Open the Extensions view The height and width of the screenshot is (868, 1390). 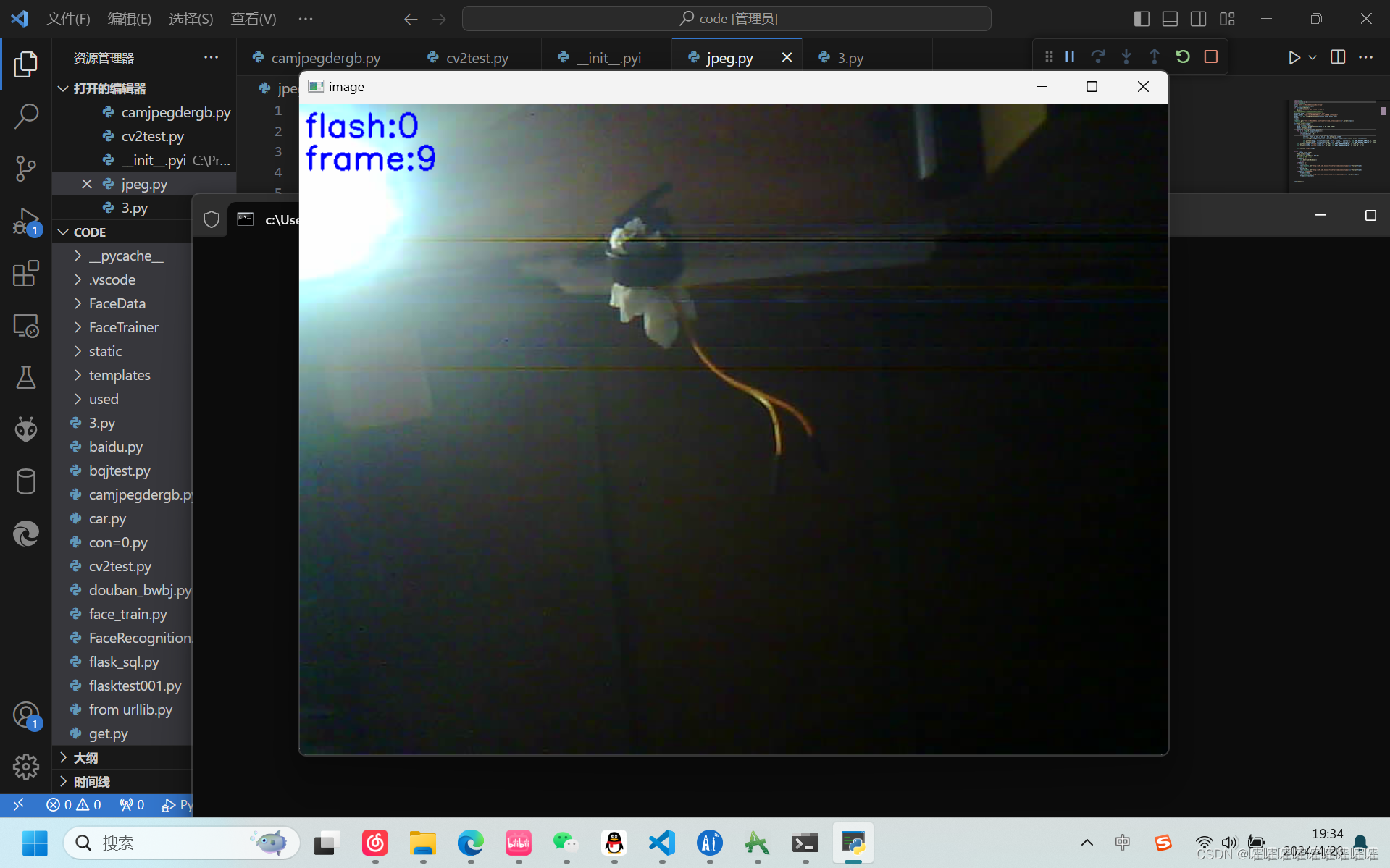(x=26, y=274)
